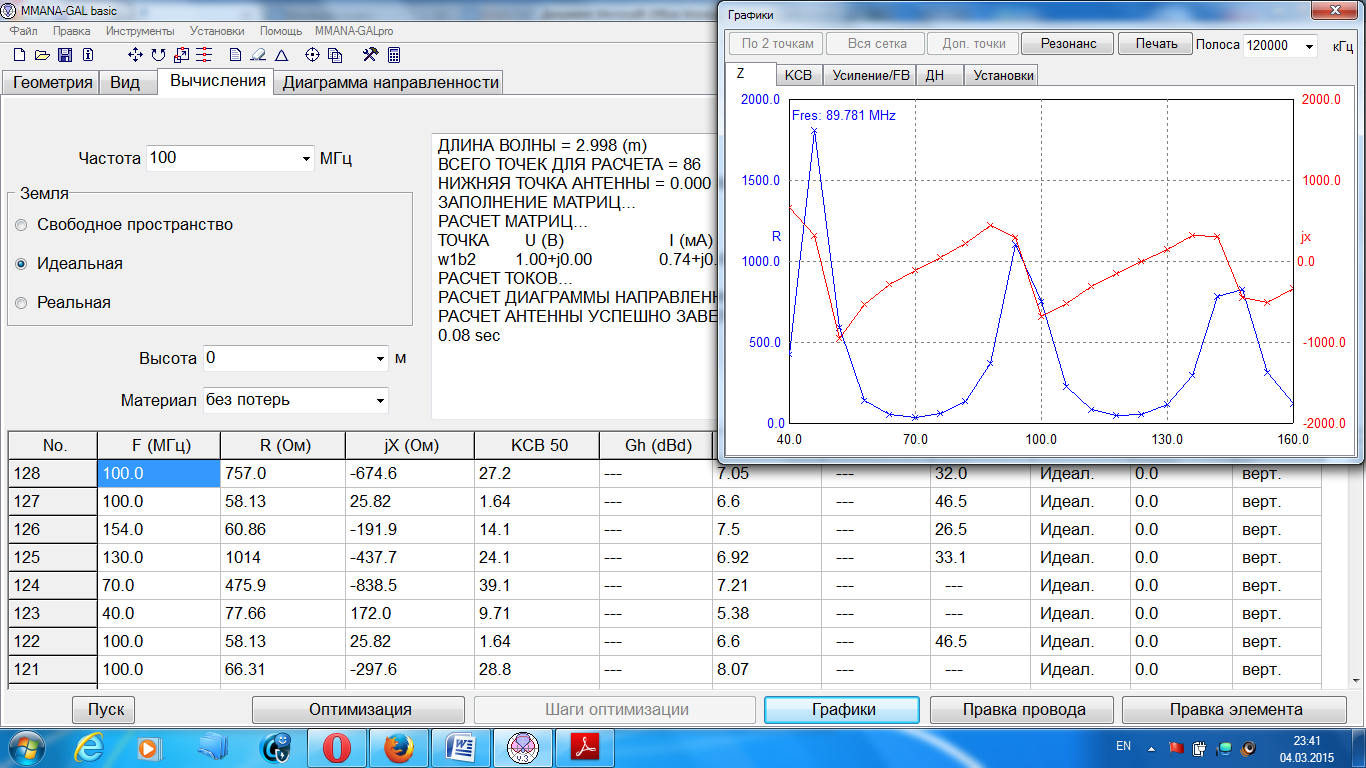The image size is (1366, 768).
Task: Switch to Microsoft Word in the taskbar
Action: [461, 747]
